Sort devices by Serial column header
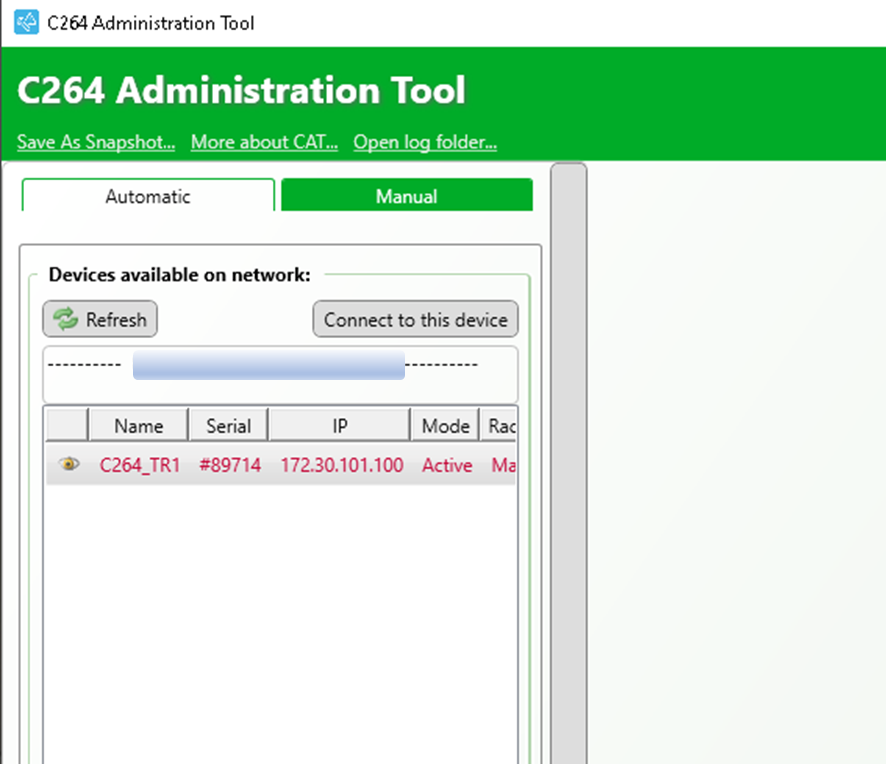The image size is (886, 764). [228, 425]
